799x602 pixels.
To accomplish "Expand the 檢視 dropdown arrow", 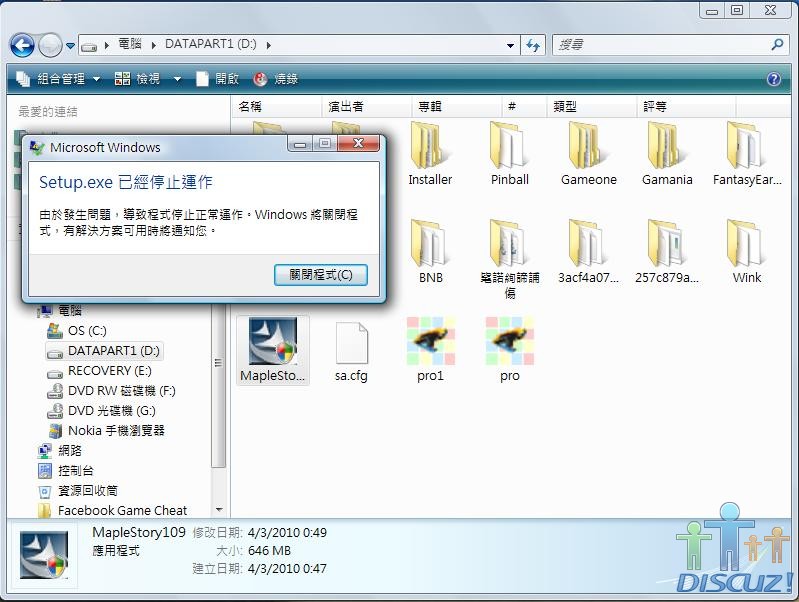I will 177,79.
